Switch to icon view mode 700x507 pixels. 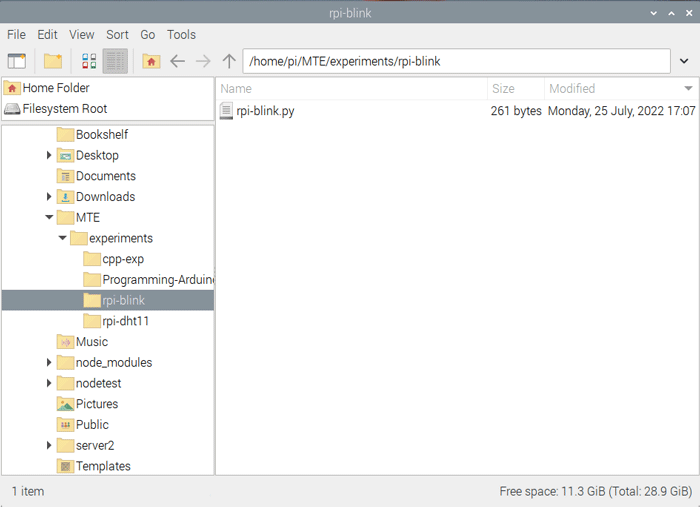tap(89, 61)
